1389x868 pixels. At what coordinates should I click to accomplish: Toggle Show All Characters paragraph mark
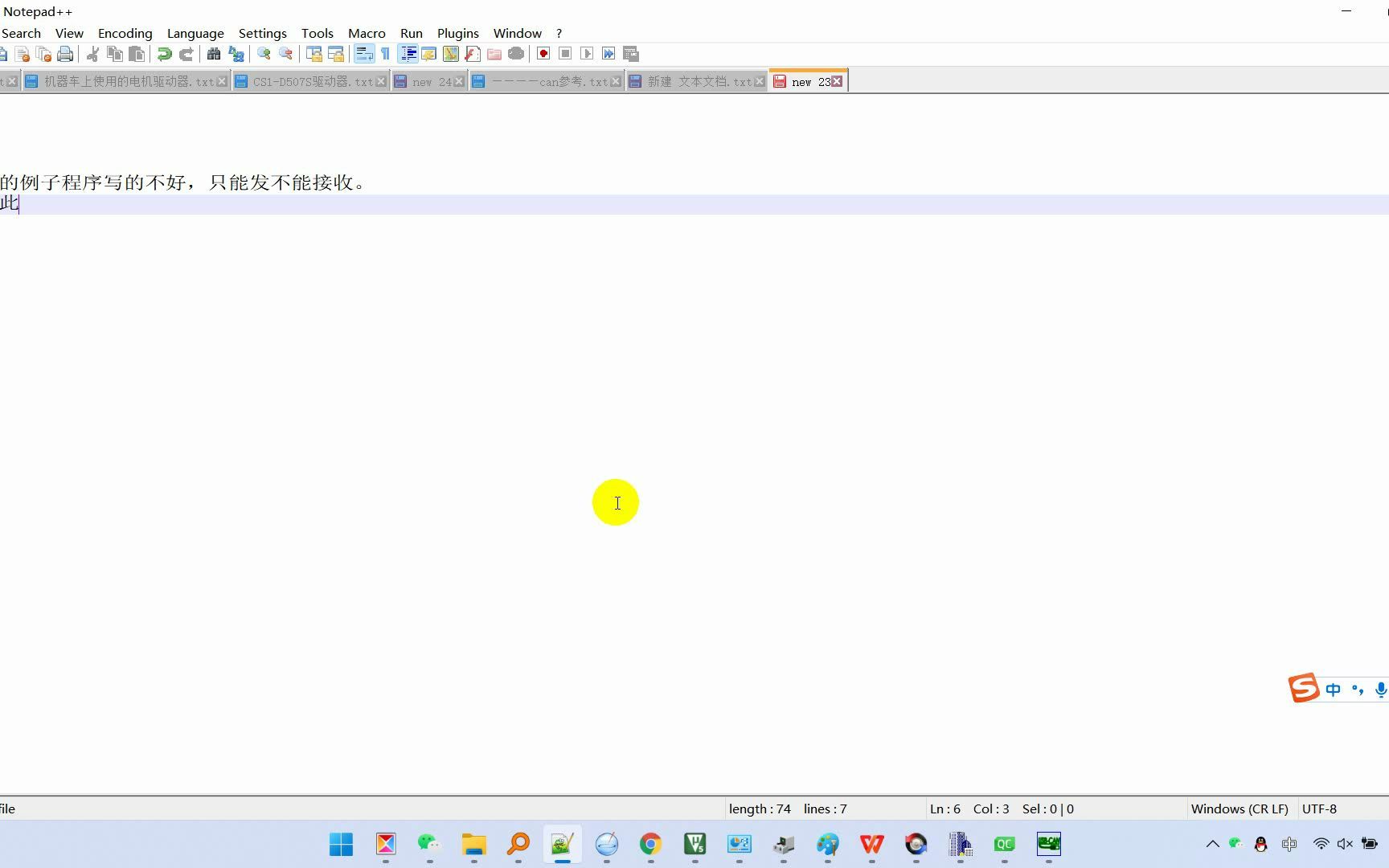(x=385, y=53)
